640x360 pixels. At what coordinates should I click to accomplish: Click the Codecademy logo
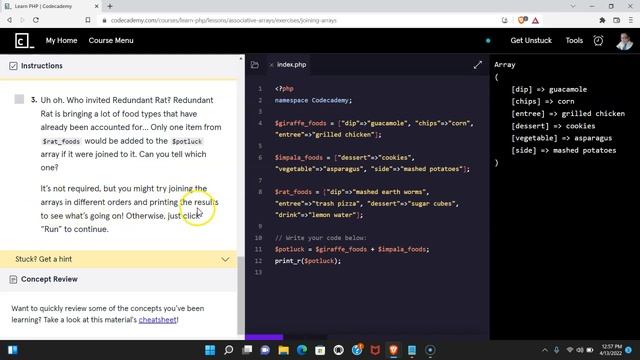24,40
